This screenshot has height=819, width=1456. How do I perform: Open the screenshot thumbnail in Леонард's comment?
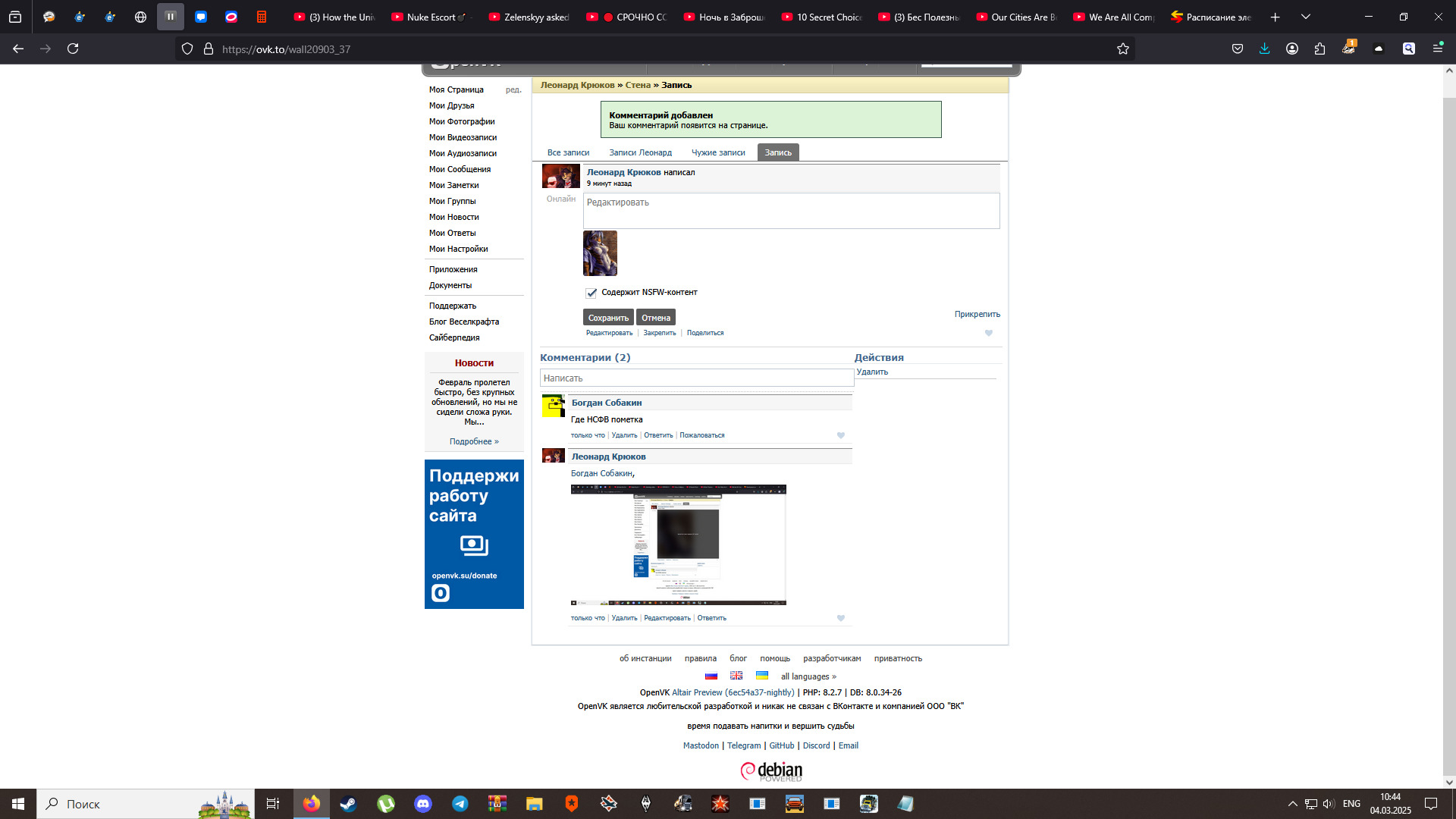[678, 544]
